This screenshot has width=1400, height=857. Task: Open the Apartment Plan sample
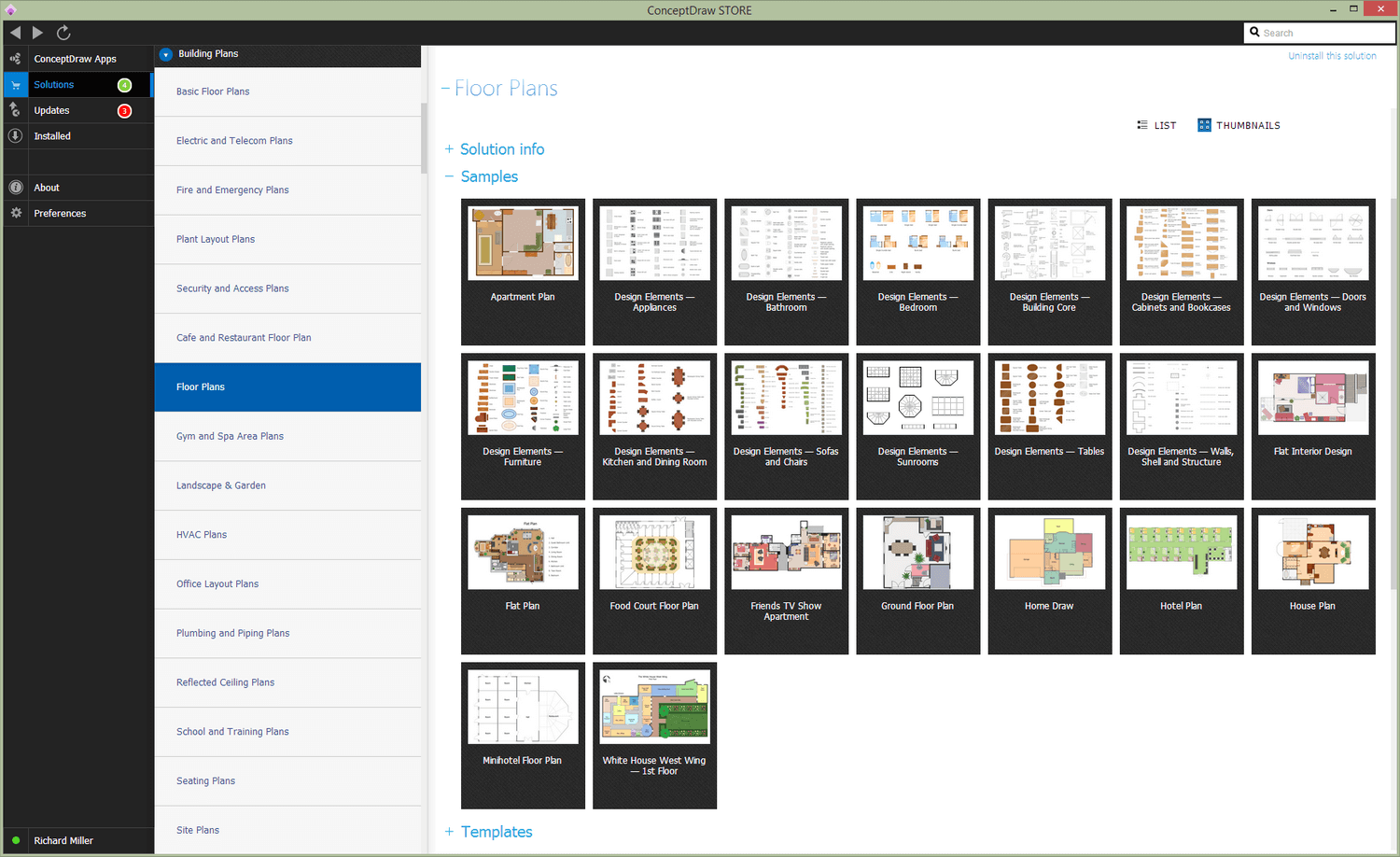point(523,272)
